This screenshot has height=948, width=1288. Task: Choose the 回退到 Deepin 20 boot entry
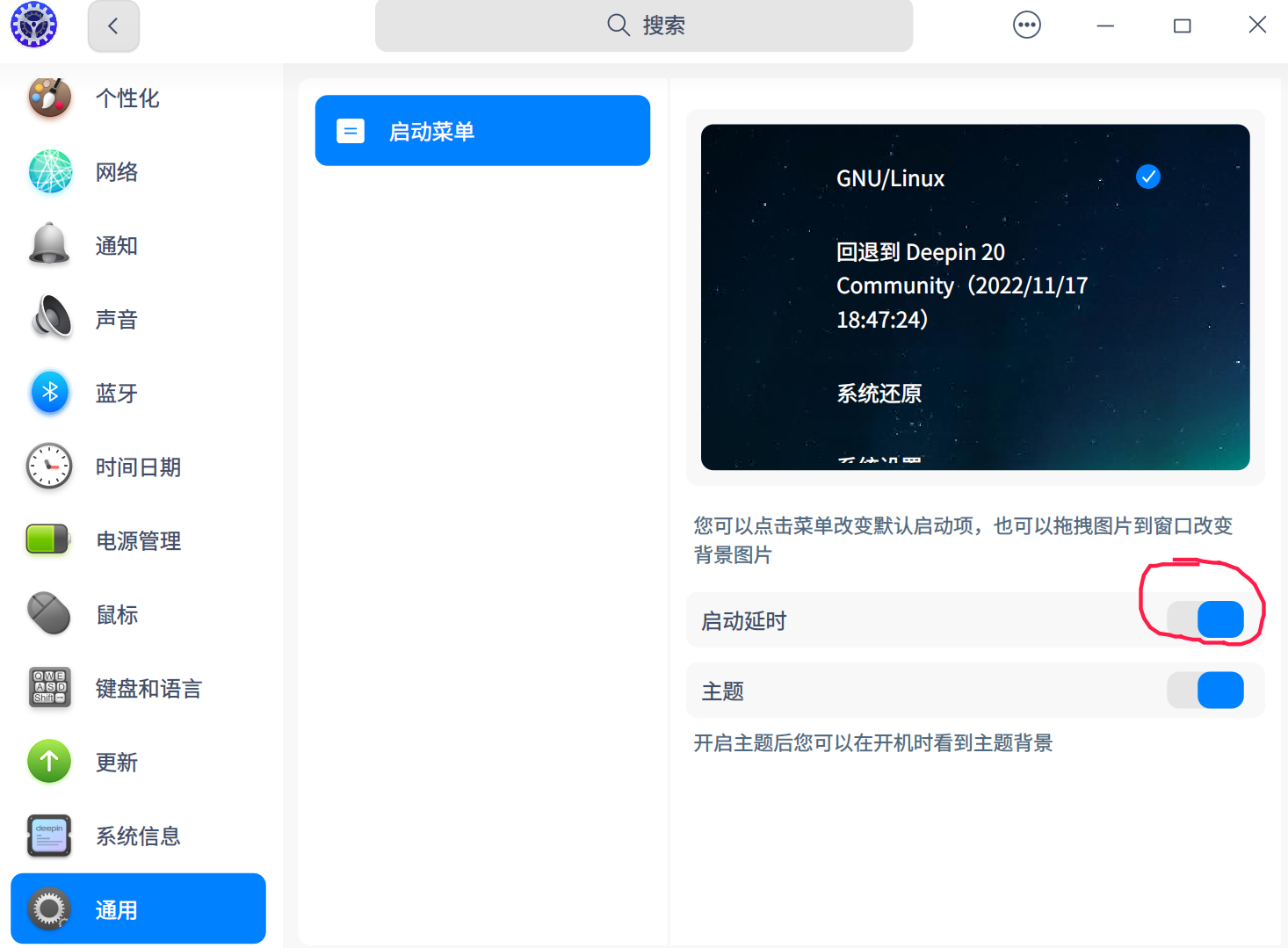coord(962,285)
